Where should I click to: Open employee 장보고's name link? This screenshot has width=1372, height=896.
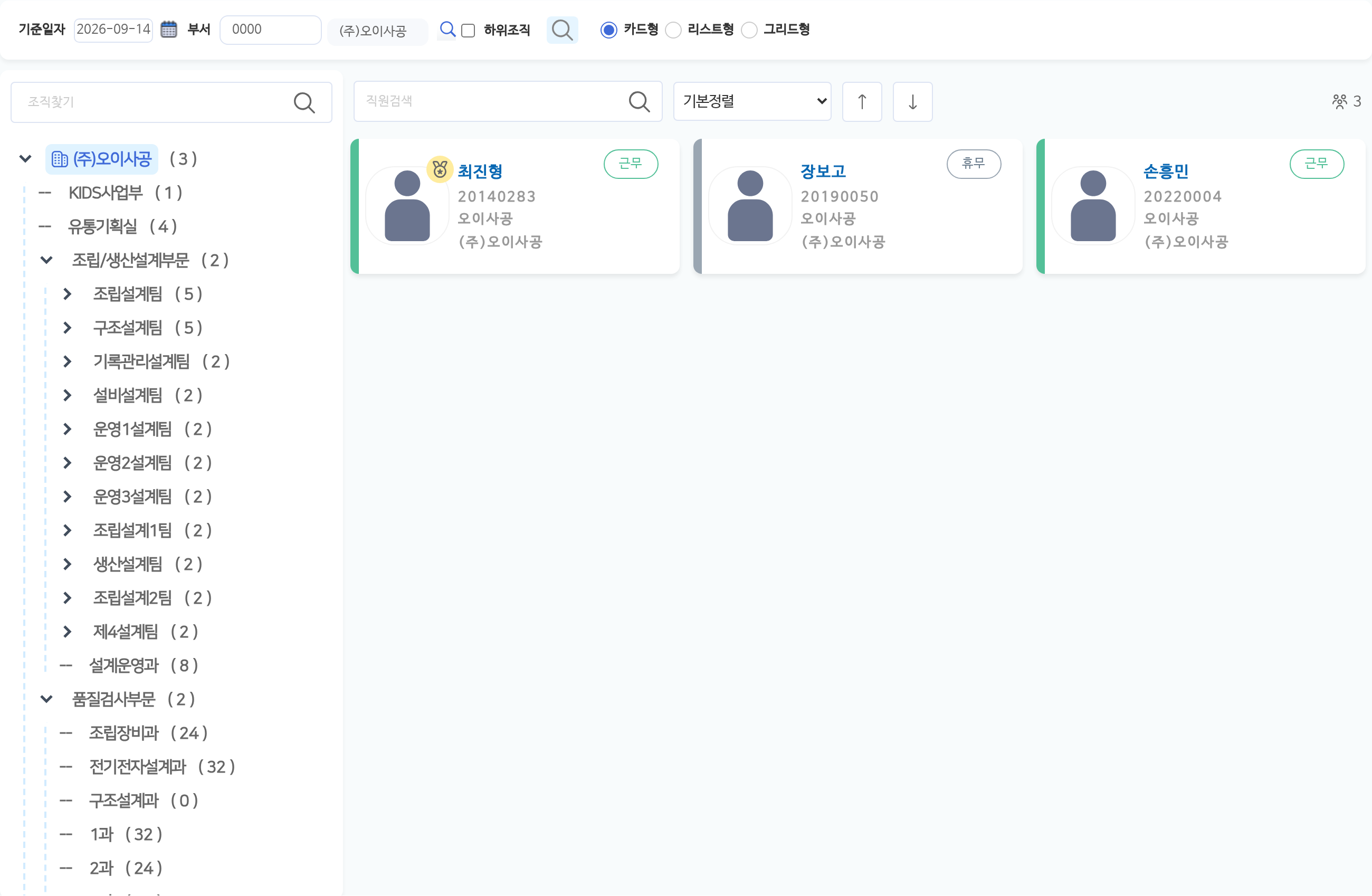tap(823, 171)
